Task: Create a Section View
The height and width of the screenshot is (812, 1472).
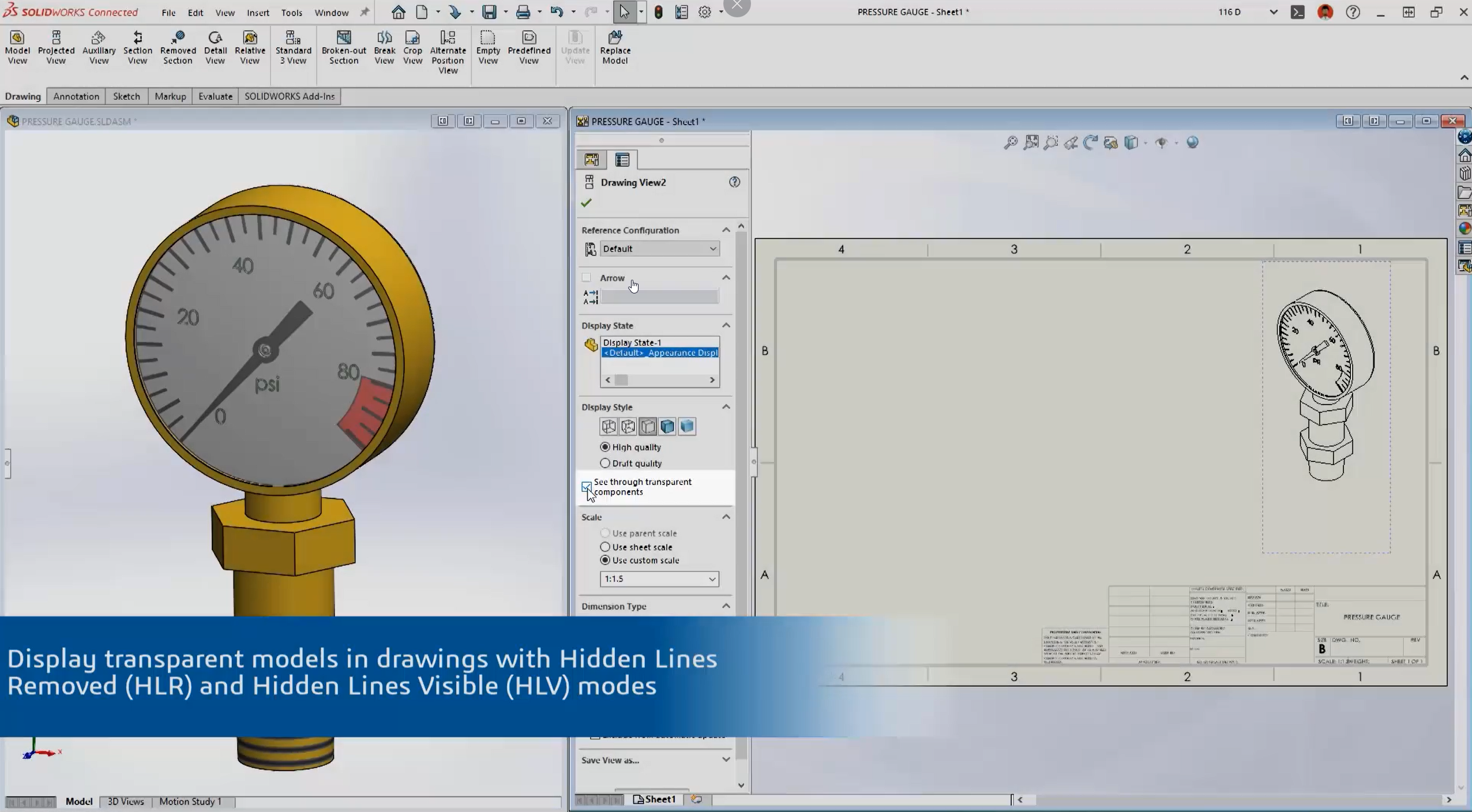Action: [x=137, y=47]
